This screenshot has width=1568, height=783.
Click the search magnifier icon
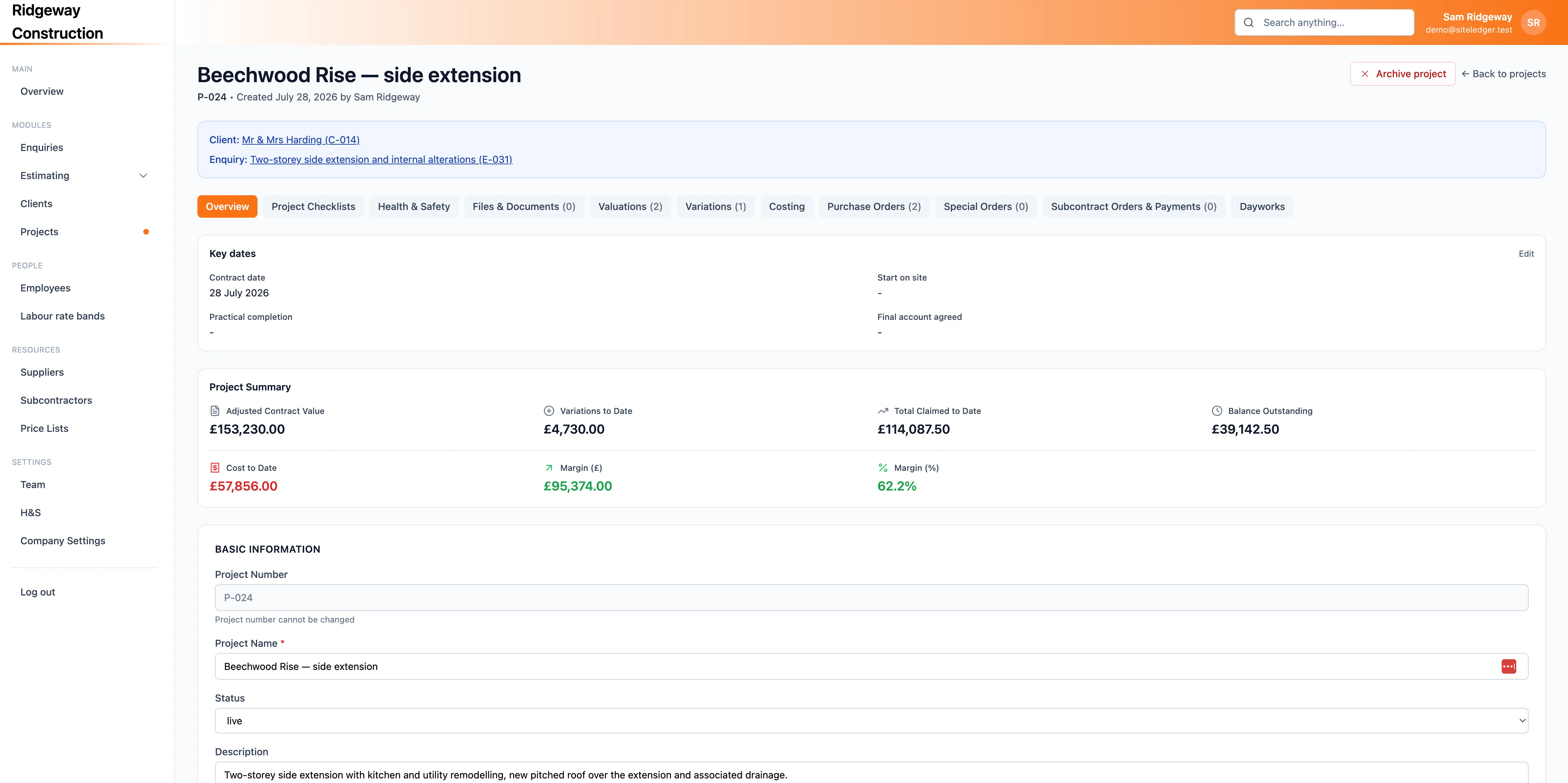pyautogui.click(x=1248, y=22)
